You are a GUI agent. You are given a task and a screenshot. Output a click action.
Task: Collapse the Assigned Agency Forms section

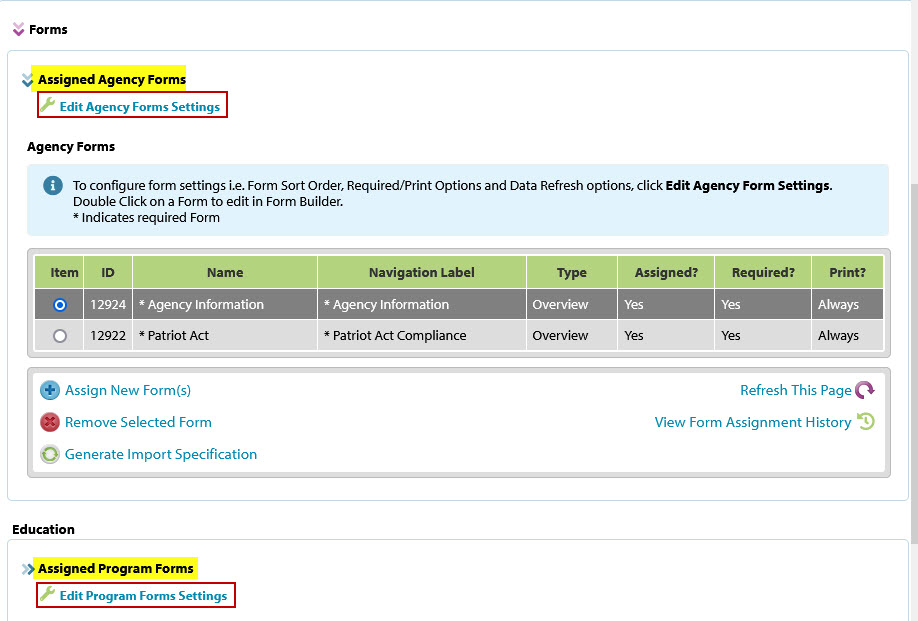(27, 80)
